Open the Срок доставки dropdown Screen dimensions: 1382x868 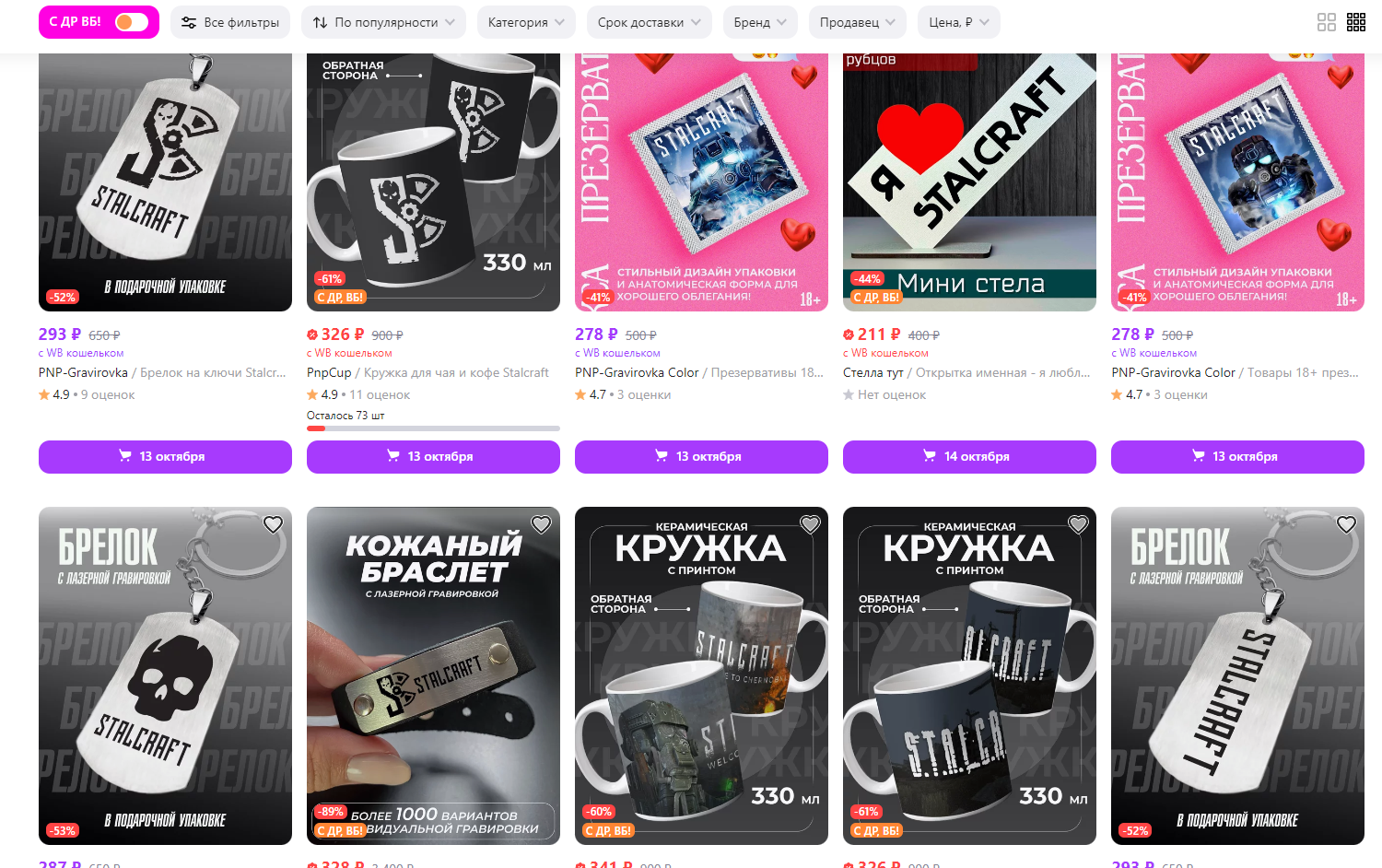(x=649, y=22)
